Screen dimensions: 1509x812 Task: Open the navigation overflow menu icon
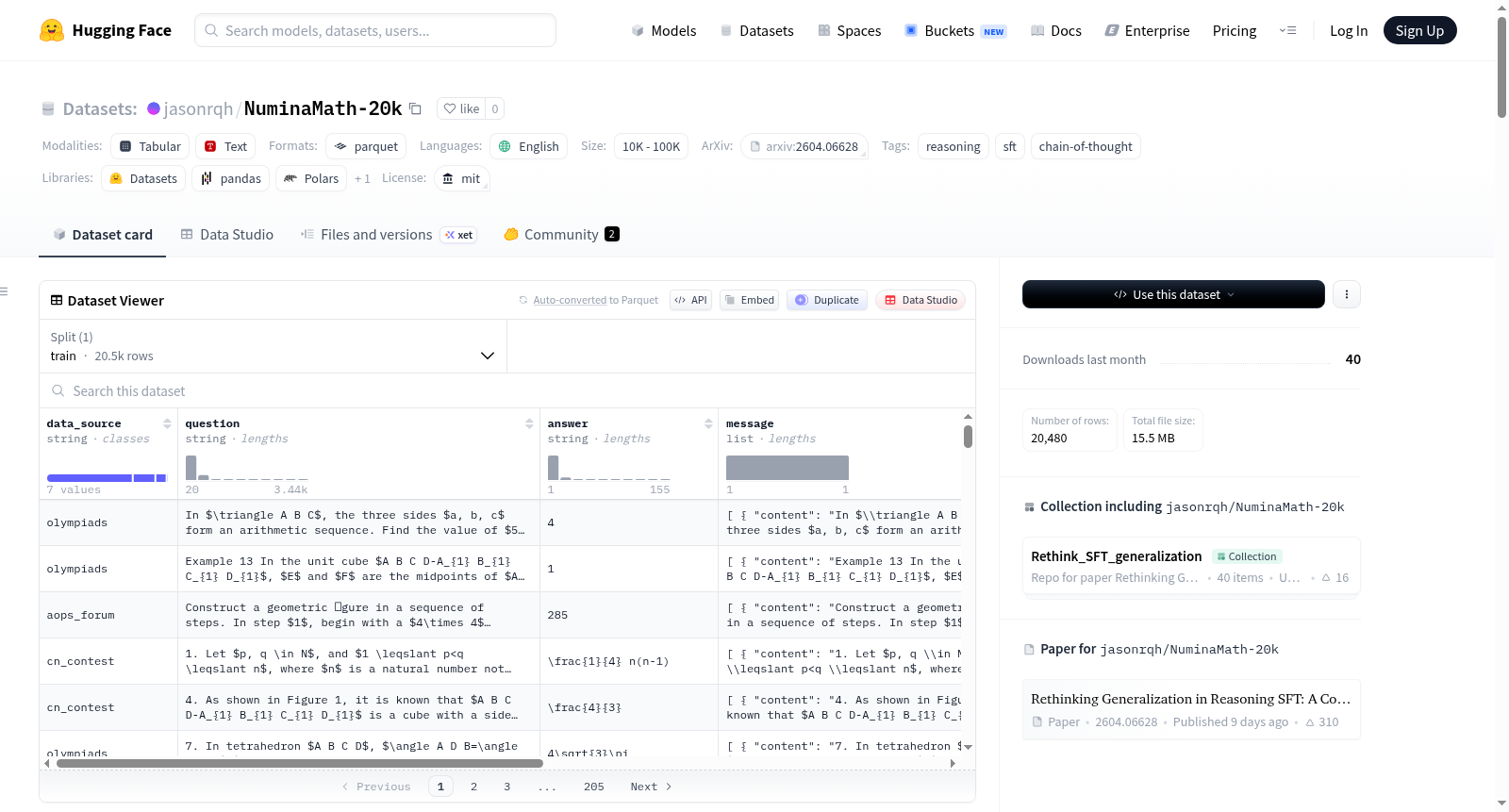(x=1287, y=30)
